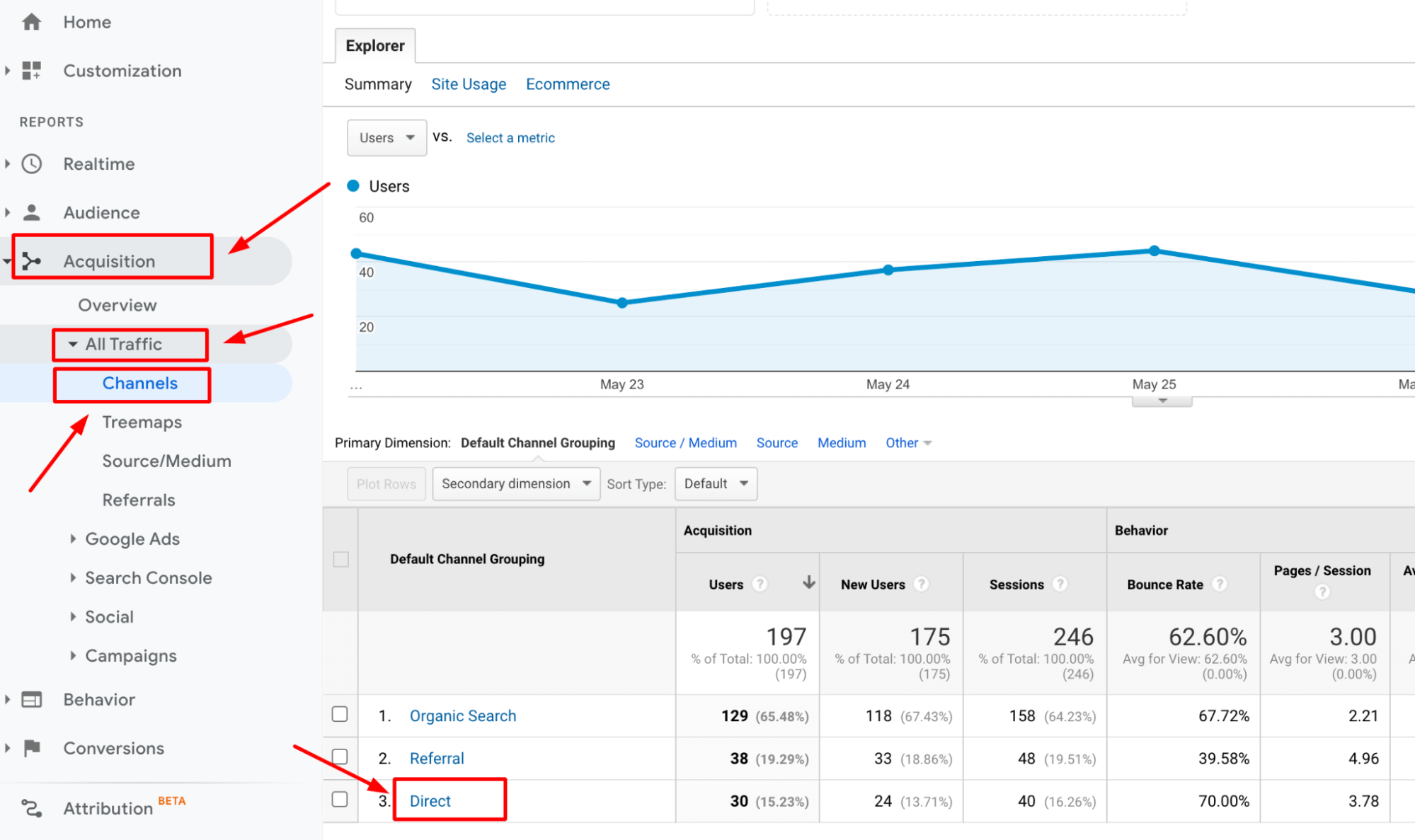1415x840 pixels.
Task: Click the Realtime clock icon
Action: click(x=32, y=163)
